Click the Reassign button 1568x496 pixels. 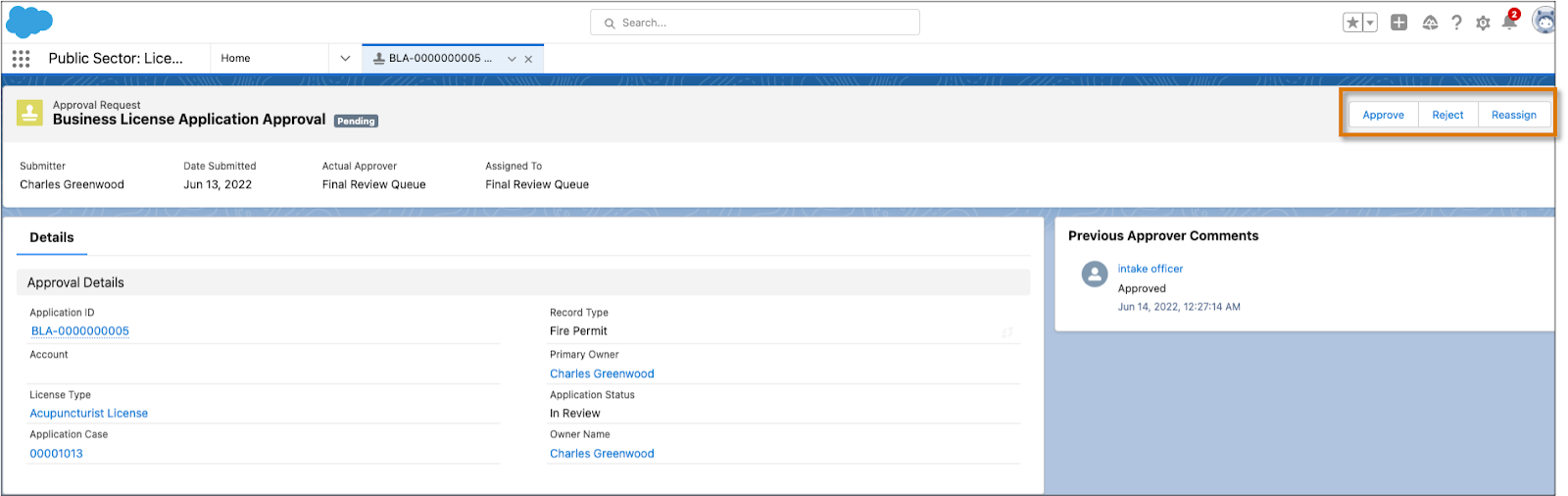[1514, 115]
